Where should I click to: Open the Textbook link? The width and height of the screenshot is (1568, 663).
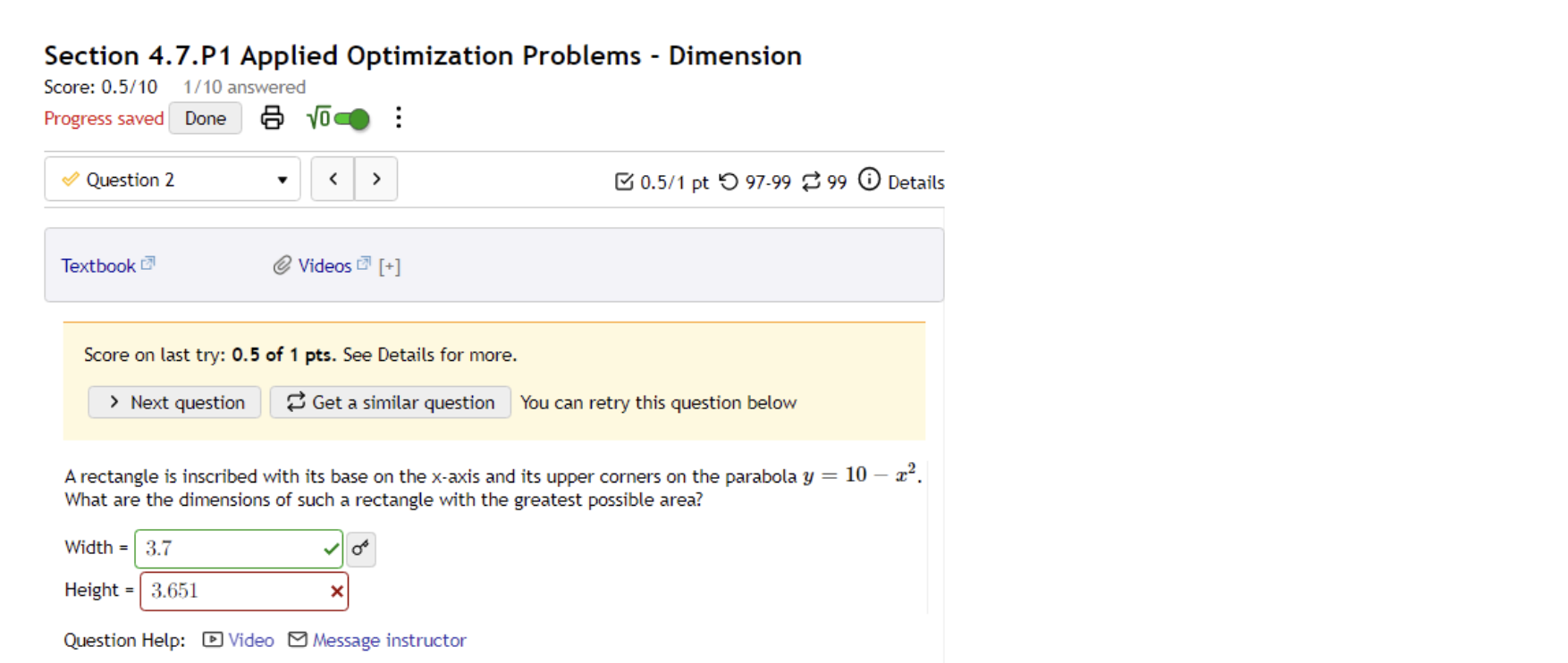click(99, 264)
